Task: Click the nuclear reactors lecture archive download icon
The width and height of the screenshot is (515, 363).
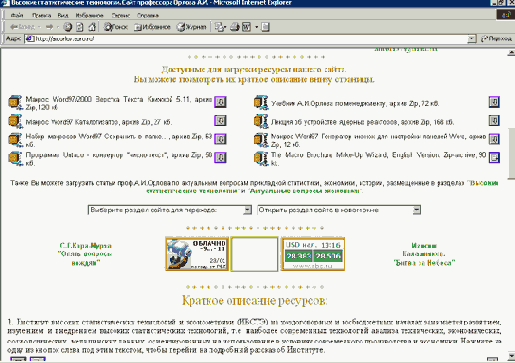Action: pos(494,120)
